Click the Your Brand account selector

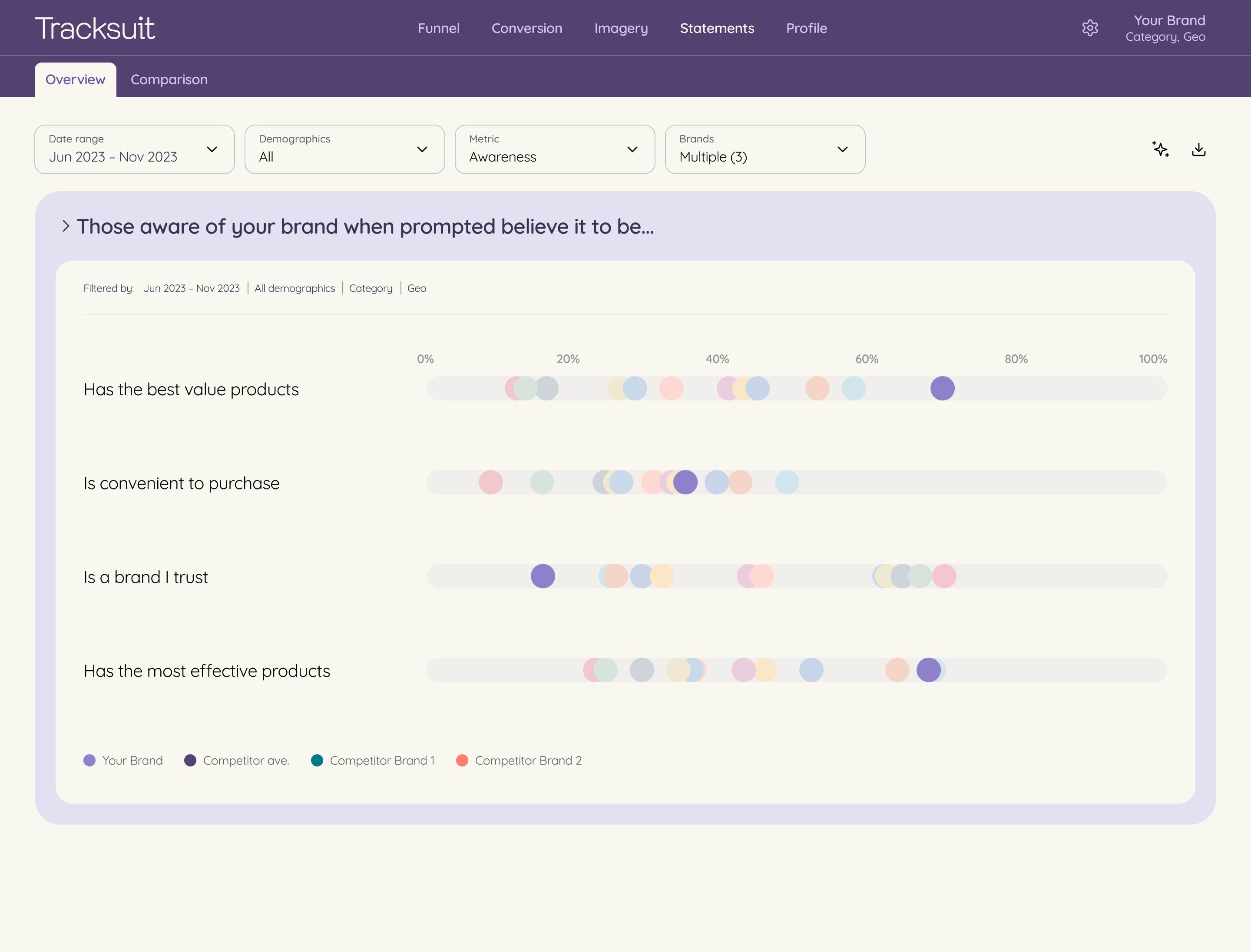(x=1165, y=28)
